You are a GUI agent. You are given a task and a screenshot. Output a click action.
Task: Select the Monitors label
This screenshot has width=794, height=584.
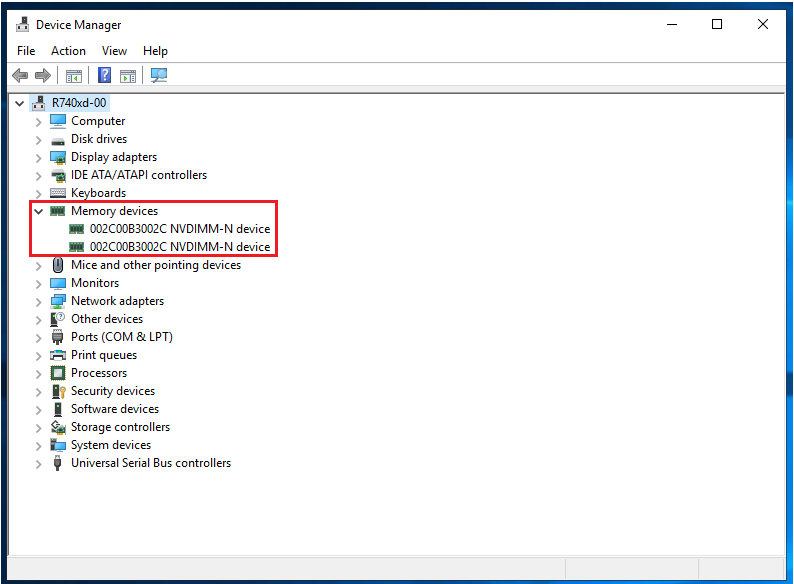(95, 283)
